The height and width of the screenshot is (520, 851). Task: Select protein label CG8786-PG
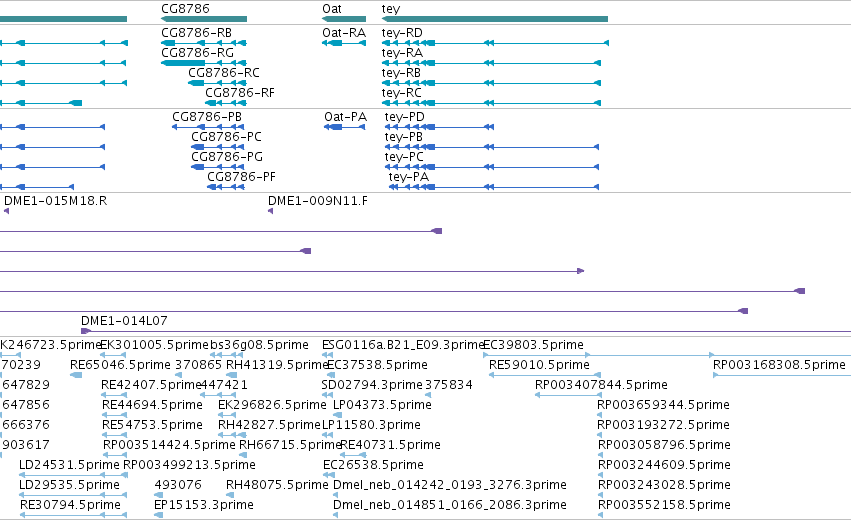click(x=227, y=157)
